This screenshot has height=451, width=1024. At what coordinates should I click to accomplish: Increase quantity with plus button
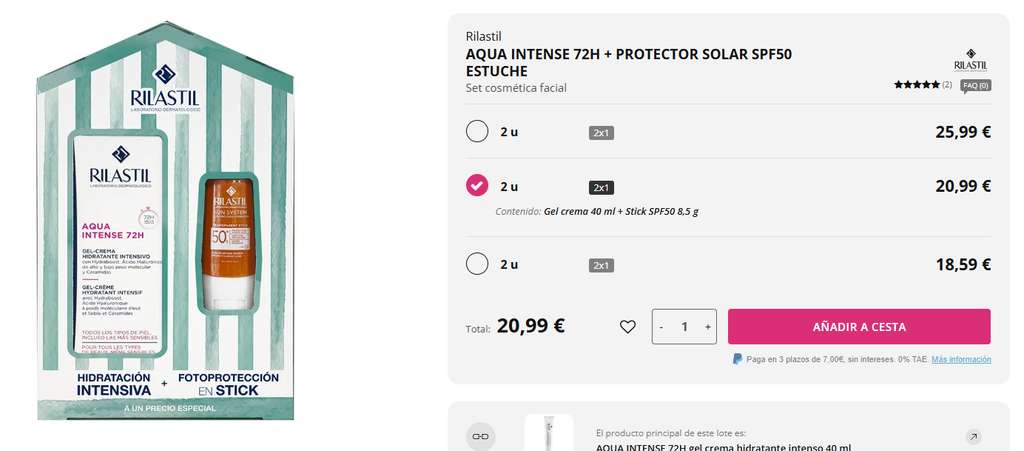(x=707, y=327)
